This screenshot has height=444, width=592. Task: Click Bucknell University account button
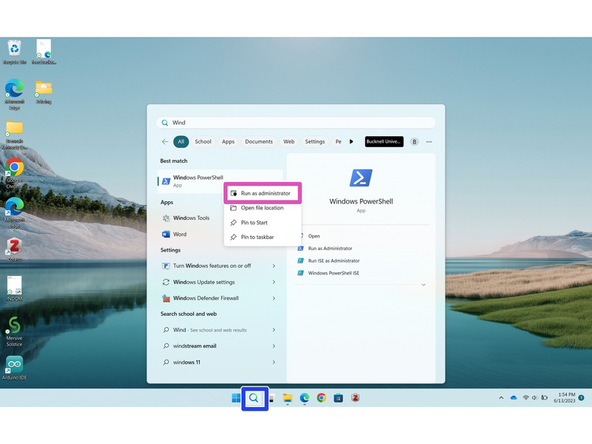(384, 142)
